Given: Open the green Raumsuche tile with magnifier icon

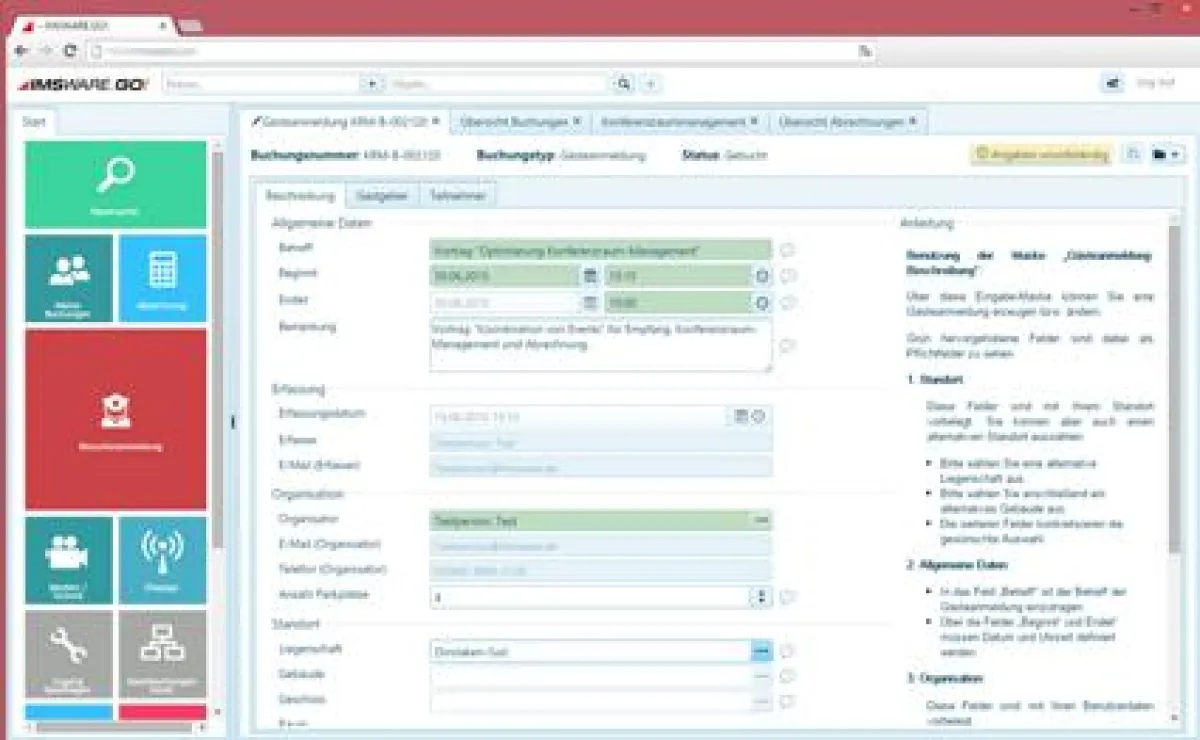Looking at the screenshot, I should click(x=116, y=183).
